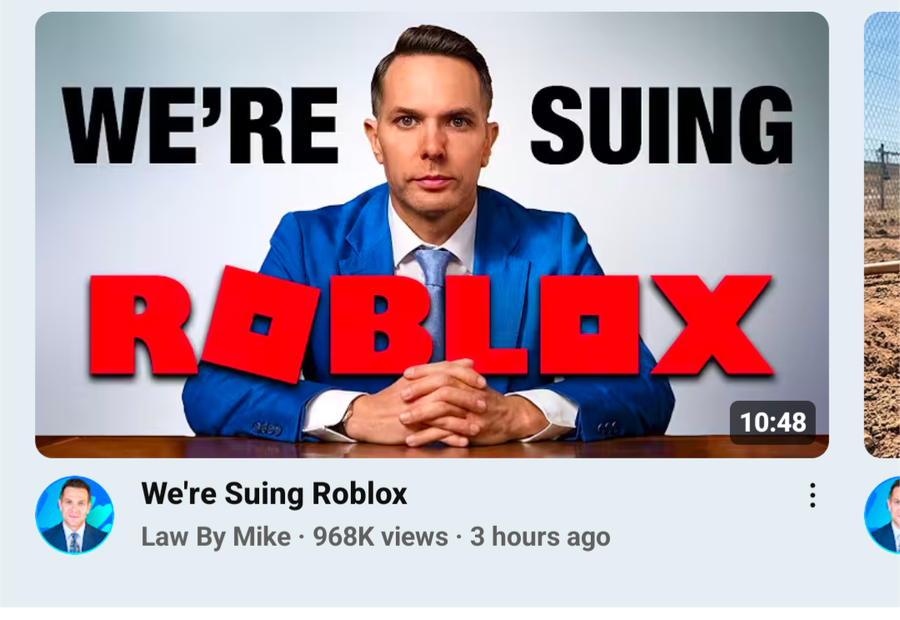This screenshot has height=620, width=900.
Task: Click the second square O in ROBLOX
Action: (x=588, y=325)
